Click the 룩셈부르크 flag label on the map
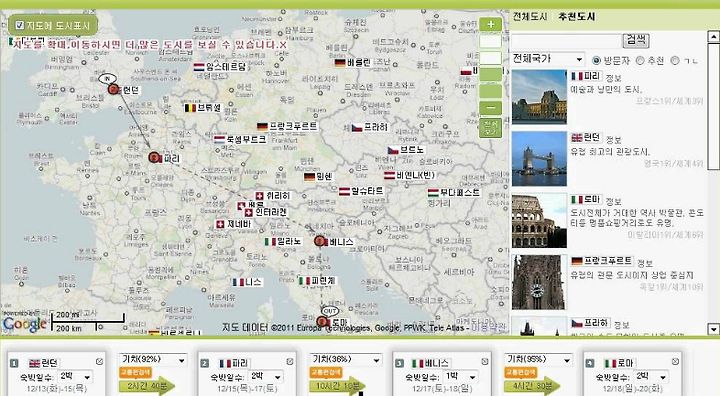Screen dimensions: 720x396 coord(240,139)
